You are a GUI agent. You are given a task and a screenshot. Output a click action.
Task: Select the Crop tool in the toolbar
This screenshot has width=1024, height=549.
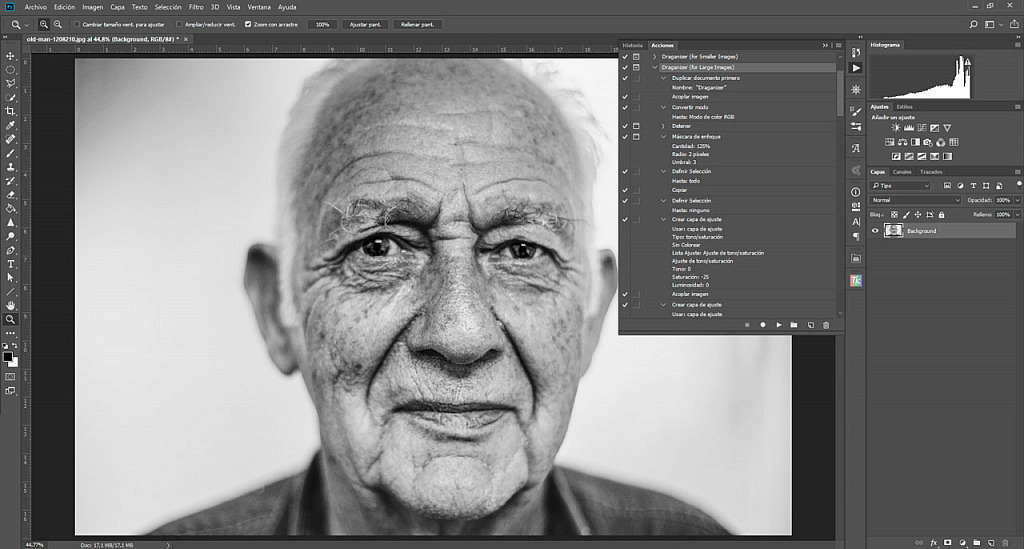[x=10, y=111]
